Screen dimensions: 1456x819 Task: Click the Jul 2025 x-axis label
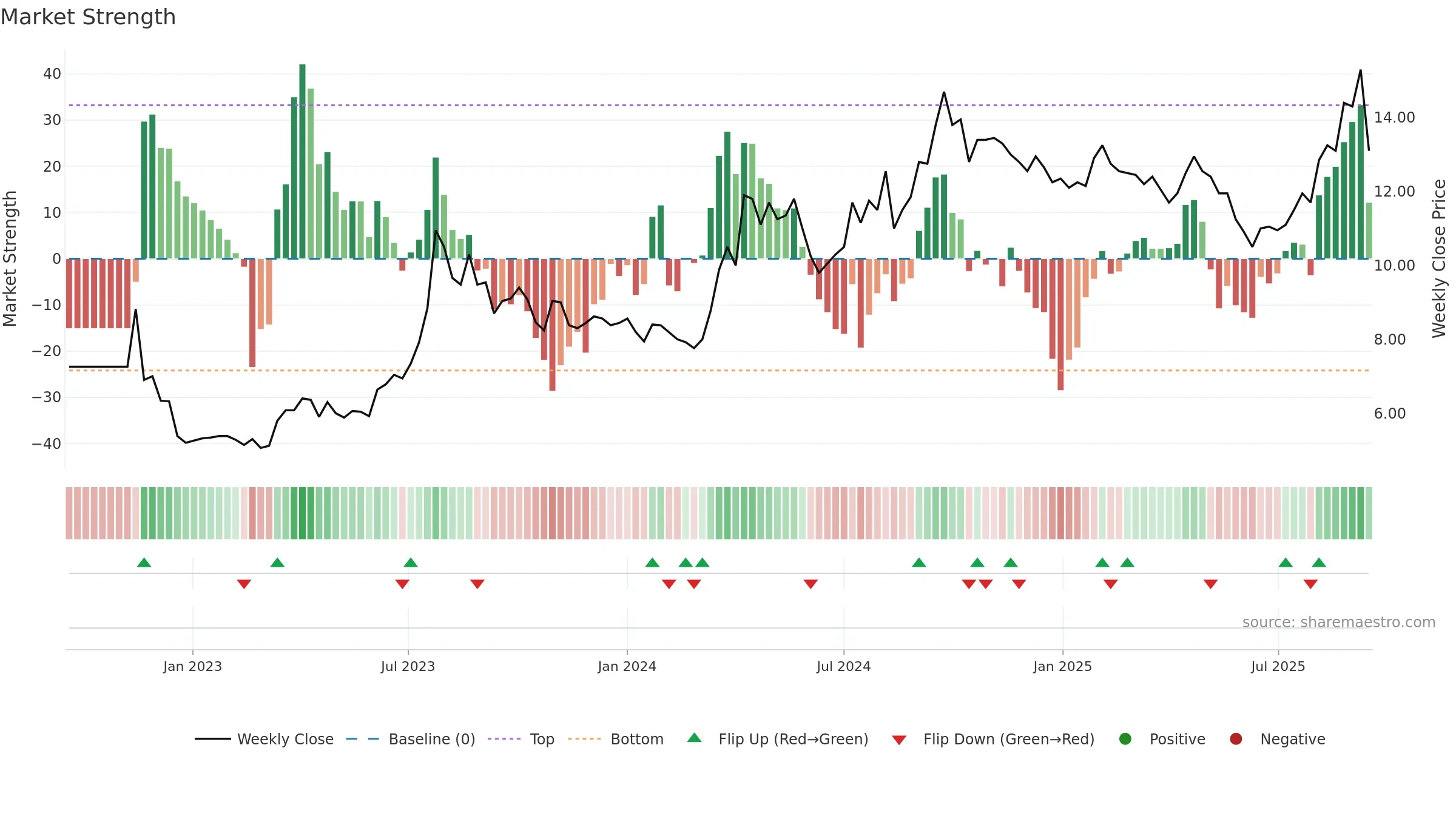point(1278,667)
